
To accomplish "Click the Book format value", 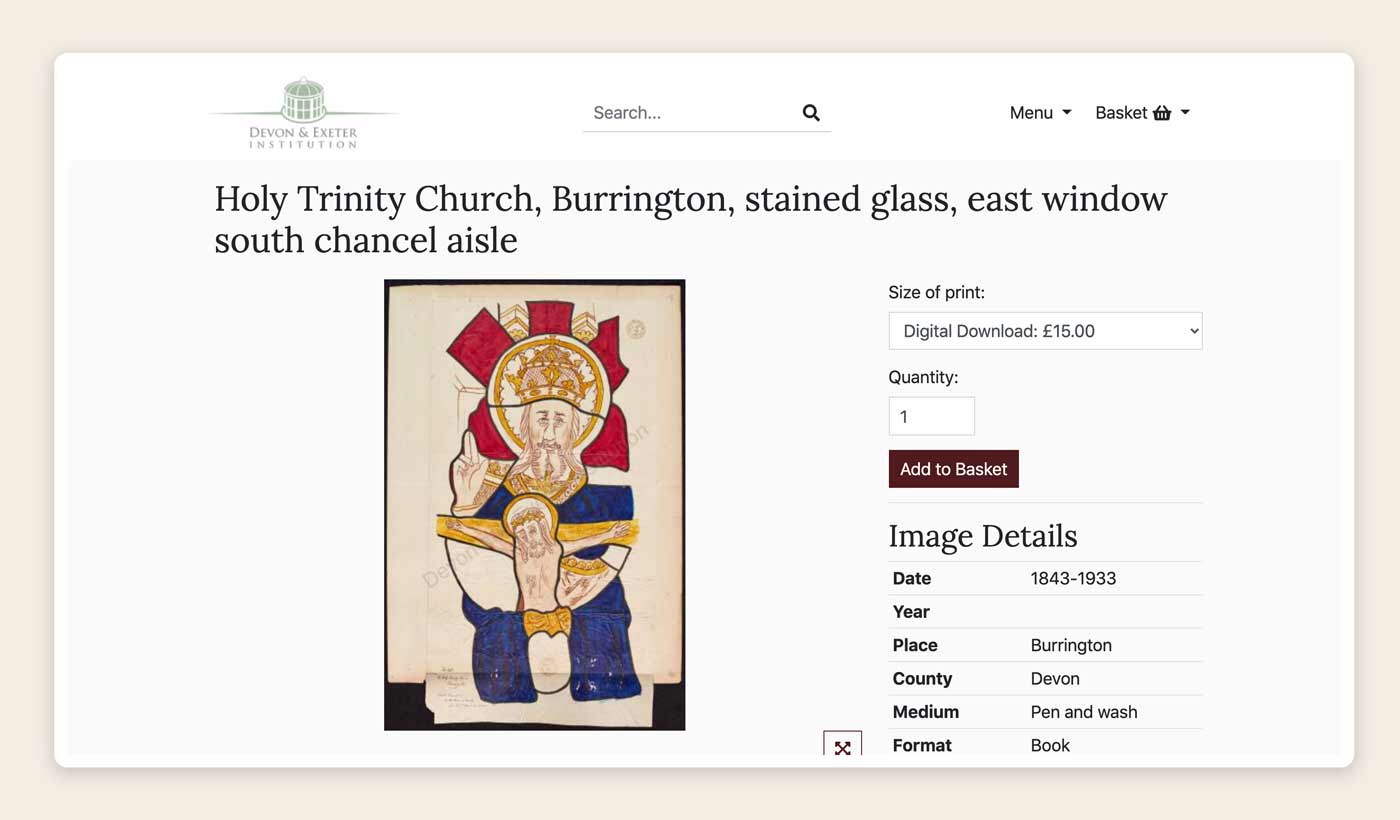I will (1050, 745).
